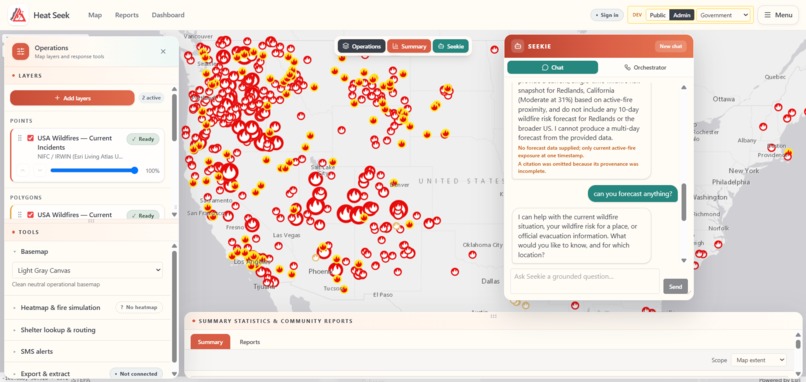The height and width of the screenshot is (382, 806).
Task: Toggle the Summary map overlay button
Action: (409, 46)
